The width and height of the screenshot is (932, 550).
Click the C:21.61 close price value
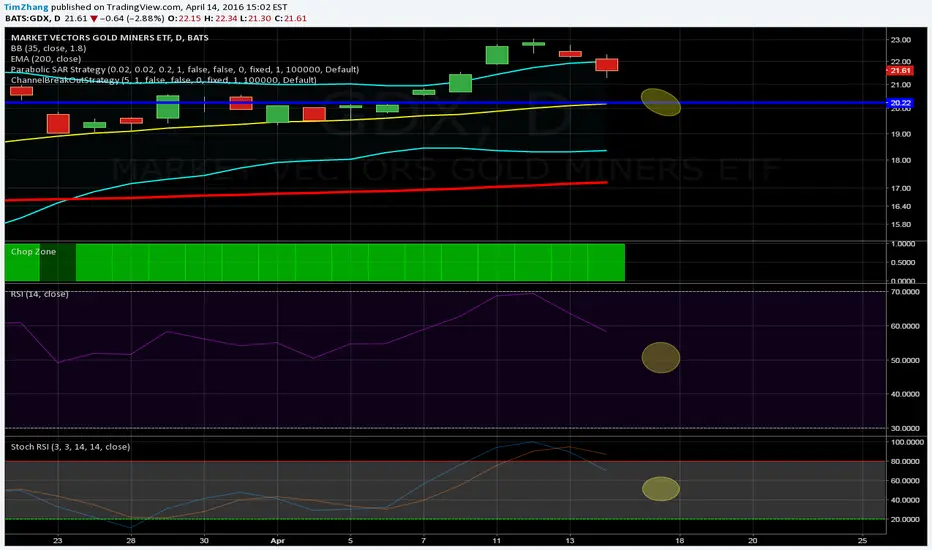point(291,18)
